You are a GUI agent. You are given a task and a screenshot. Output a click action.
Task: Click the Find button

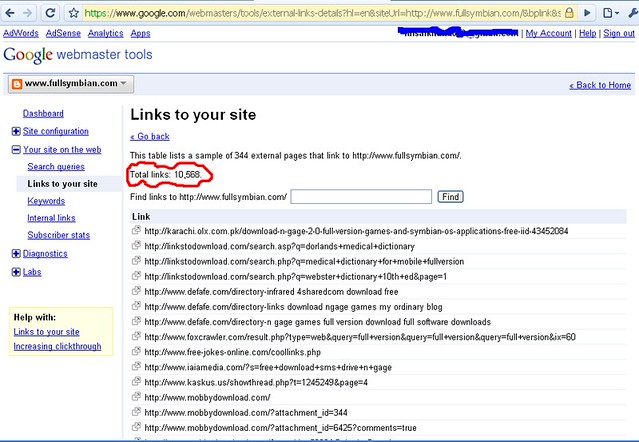click(450, 197)
